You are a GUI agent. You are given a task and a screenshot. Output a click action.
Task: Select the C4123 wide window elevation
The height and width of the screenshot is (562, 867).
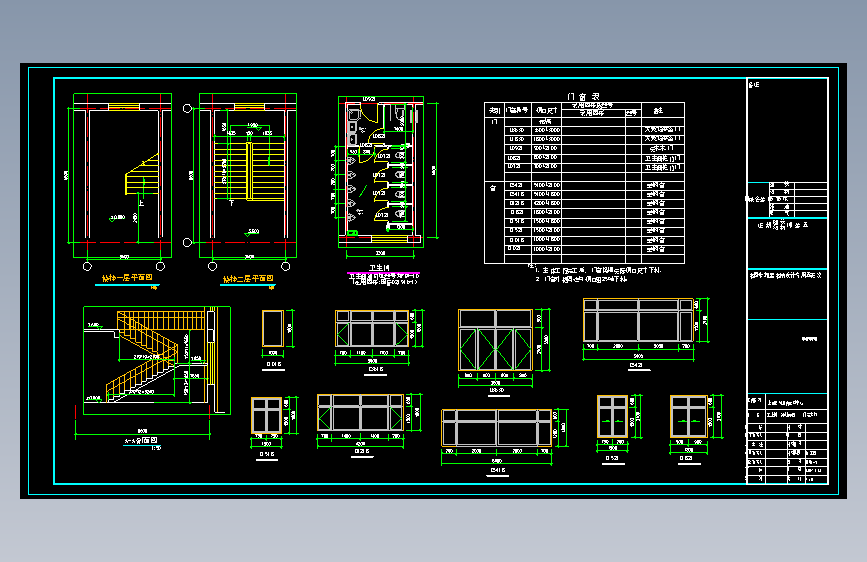[638, 320]
